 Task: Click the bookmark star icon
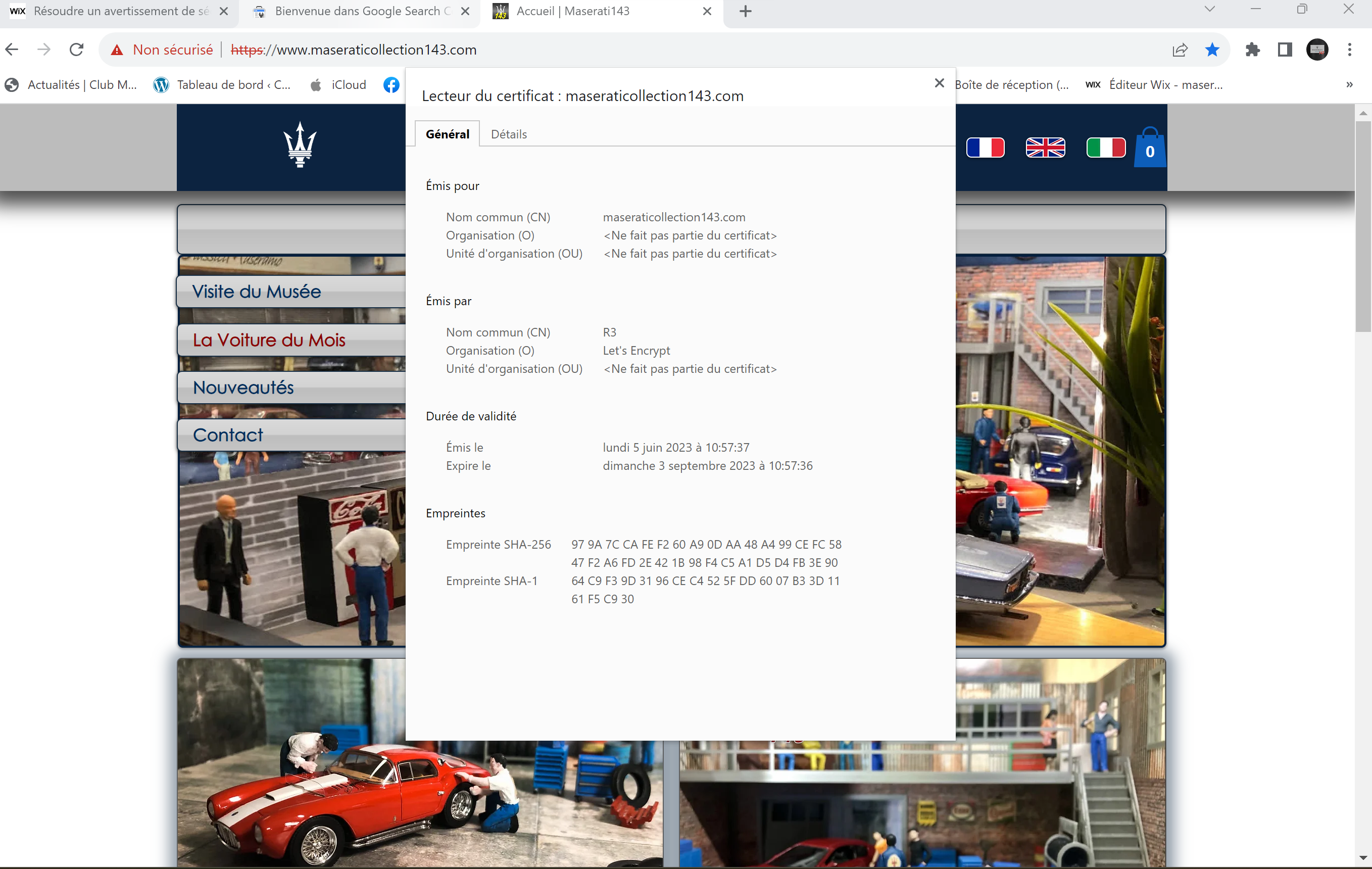click(x=1212, y=50)
